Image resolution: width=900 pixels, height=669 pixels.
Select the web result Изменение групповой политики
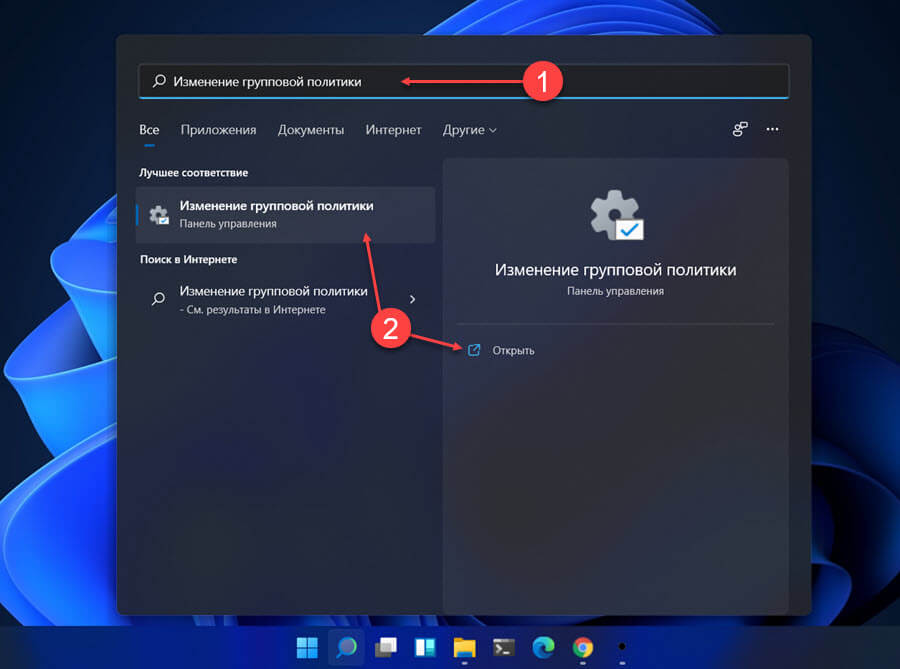(x=286, y=300)
